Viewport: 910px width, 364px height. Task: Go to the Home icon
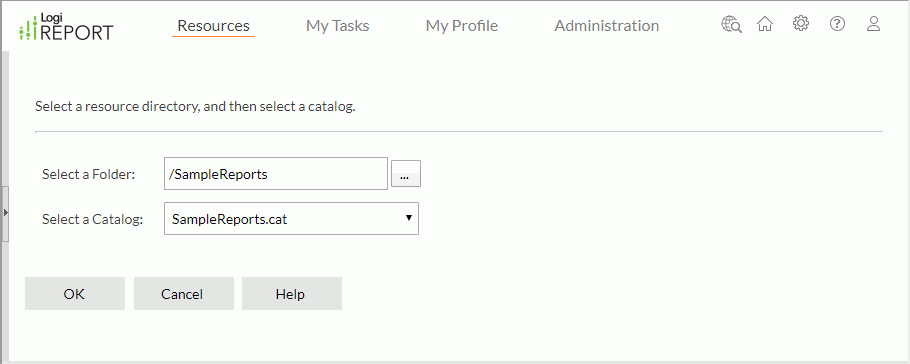coord(765,24)
